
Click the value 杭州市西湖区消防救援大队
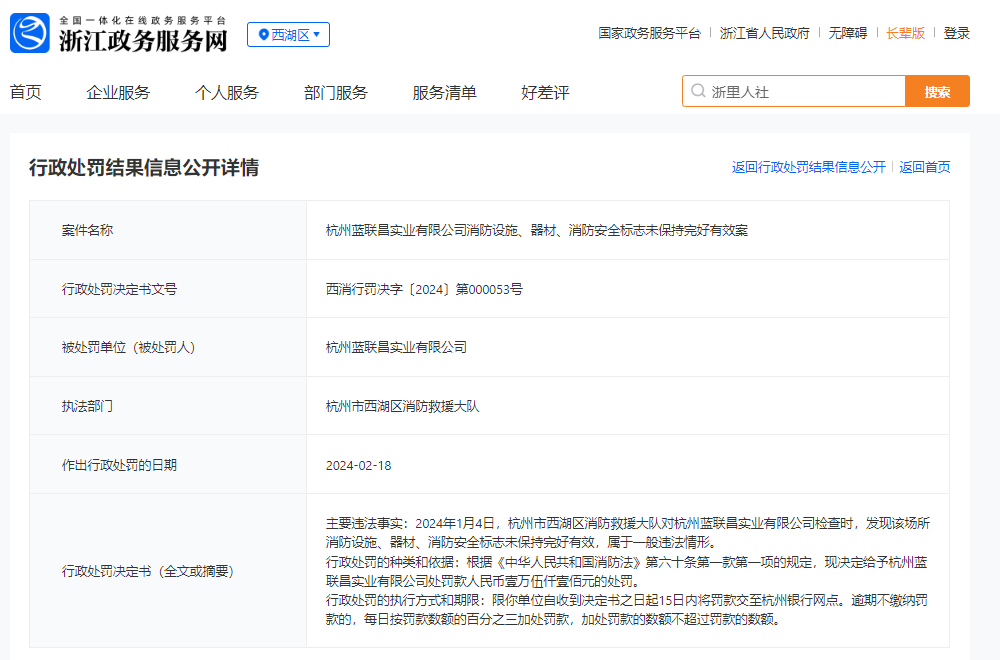(x=402, y=406)
